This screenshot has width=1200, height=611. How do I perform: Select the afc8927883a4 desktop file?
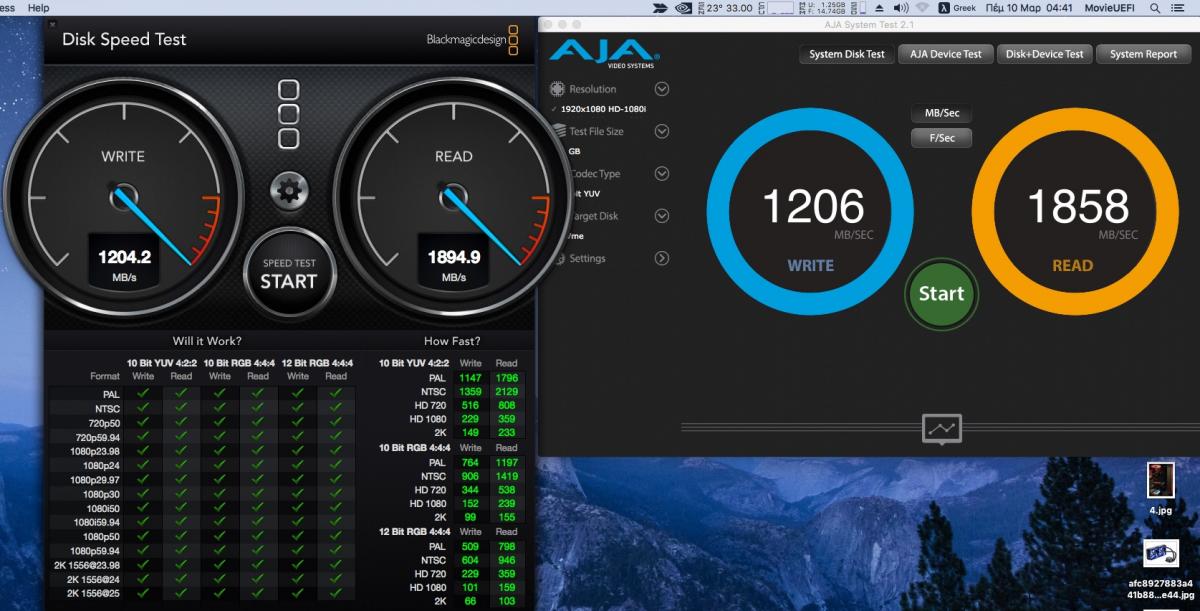tap(1160, 570)
